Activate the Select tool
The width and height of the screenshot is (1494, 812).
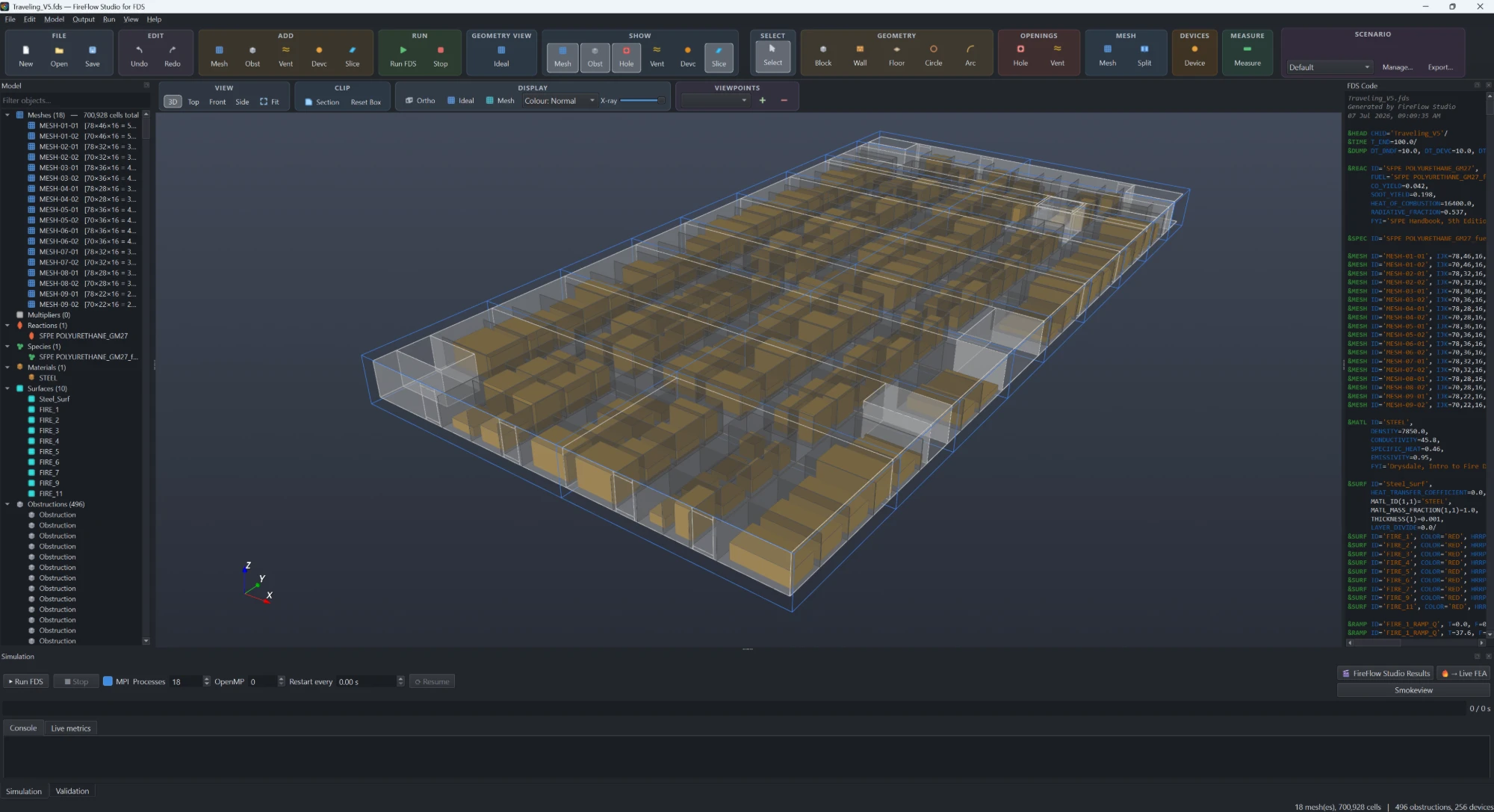point(772,56)
